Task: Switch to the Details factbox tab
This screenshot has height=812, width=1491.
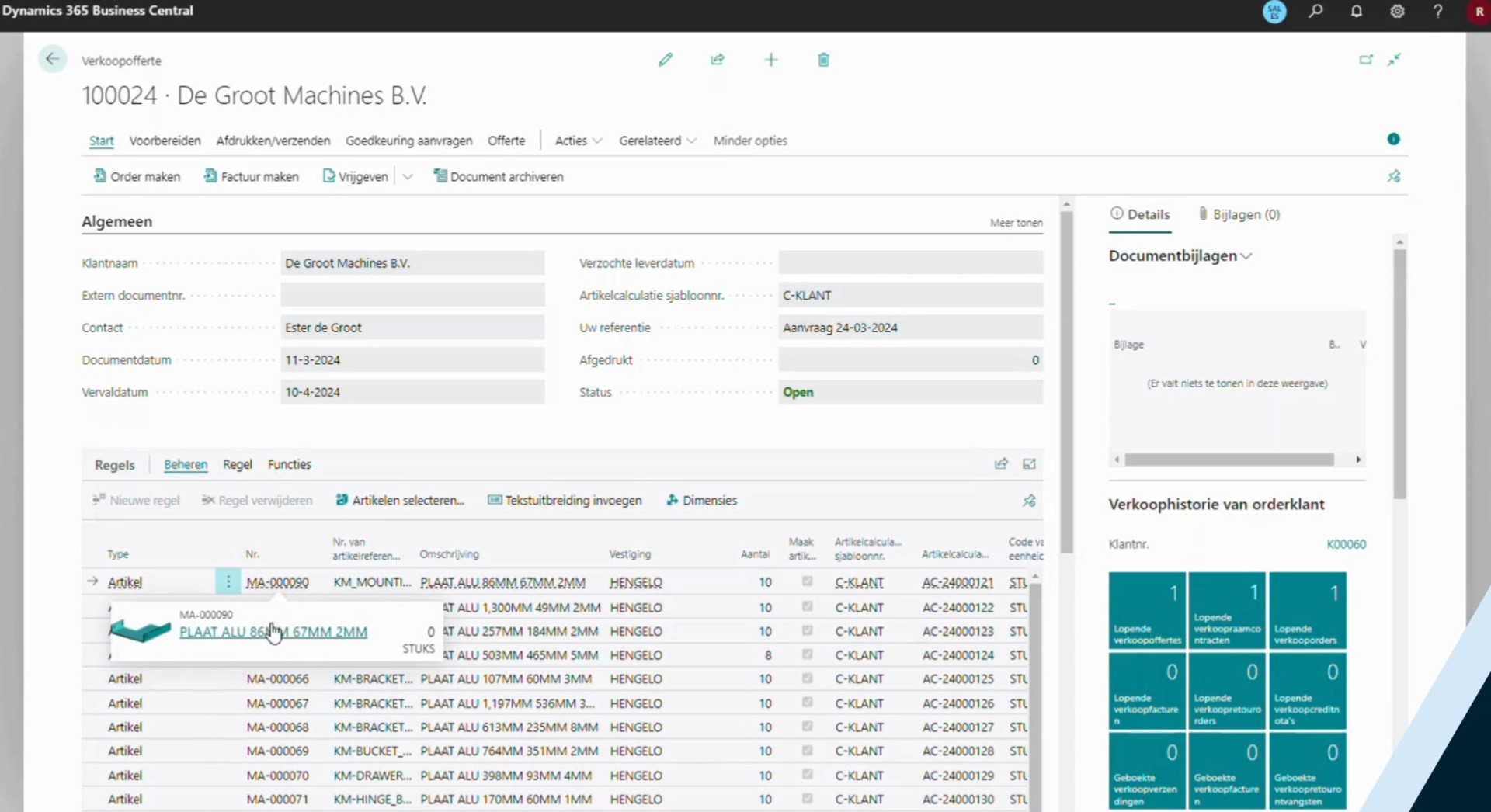Action: pyautogui.click(x=1140, y=214)
